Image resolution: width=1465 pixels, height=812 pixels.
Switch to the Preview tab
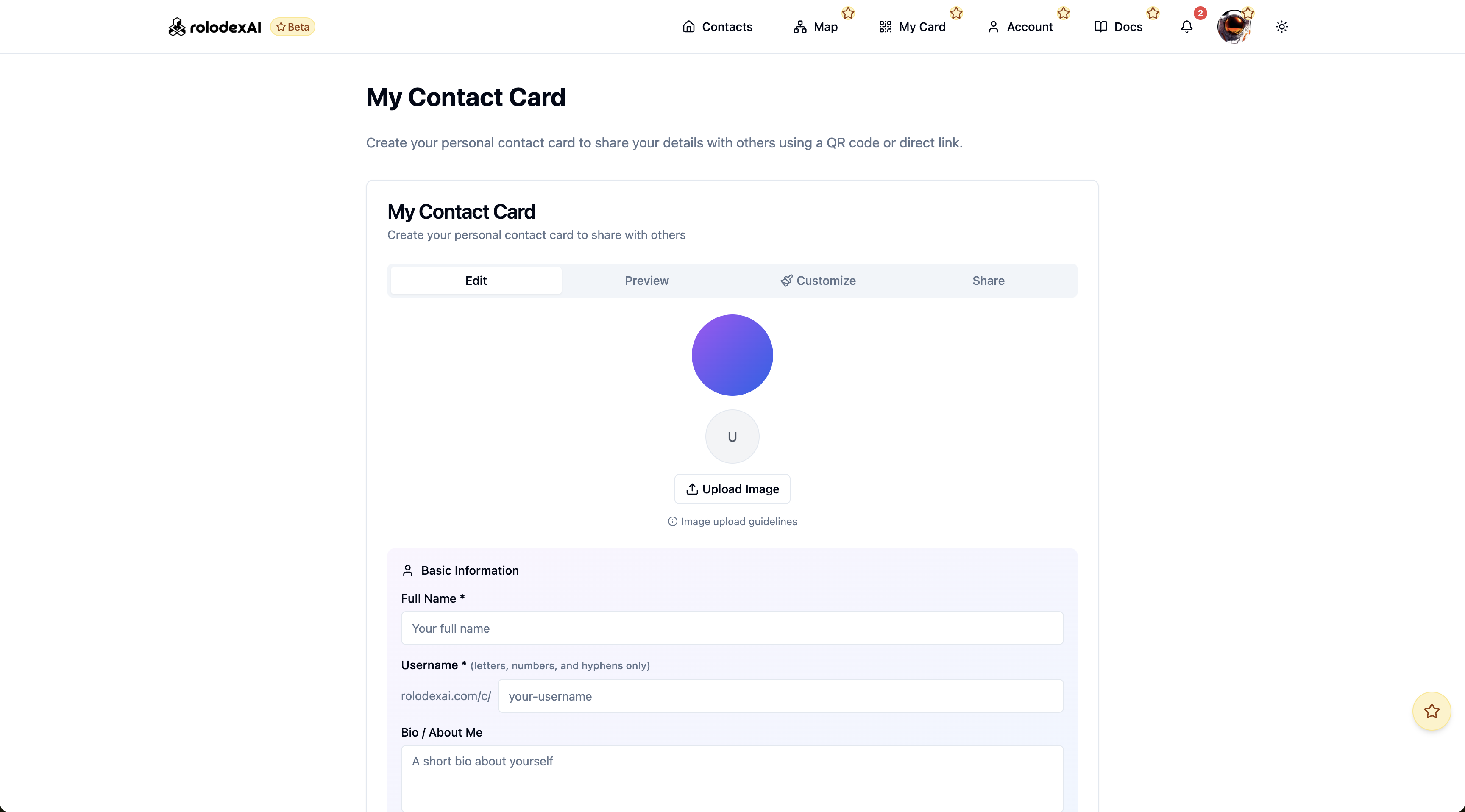(646, 280)
